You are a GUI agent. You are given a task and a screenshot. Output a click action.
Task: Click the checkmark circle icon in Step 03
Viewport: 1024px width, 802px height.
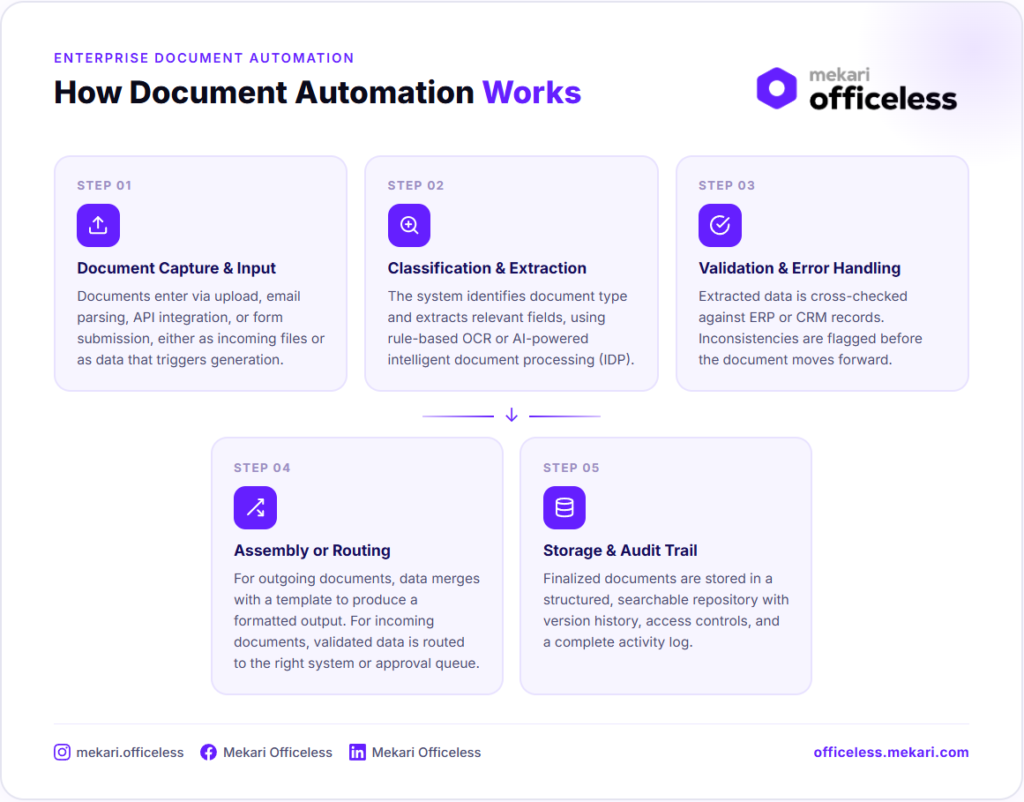tap(720, 225)
